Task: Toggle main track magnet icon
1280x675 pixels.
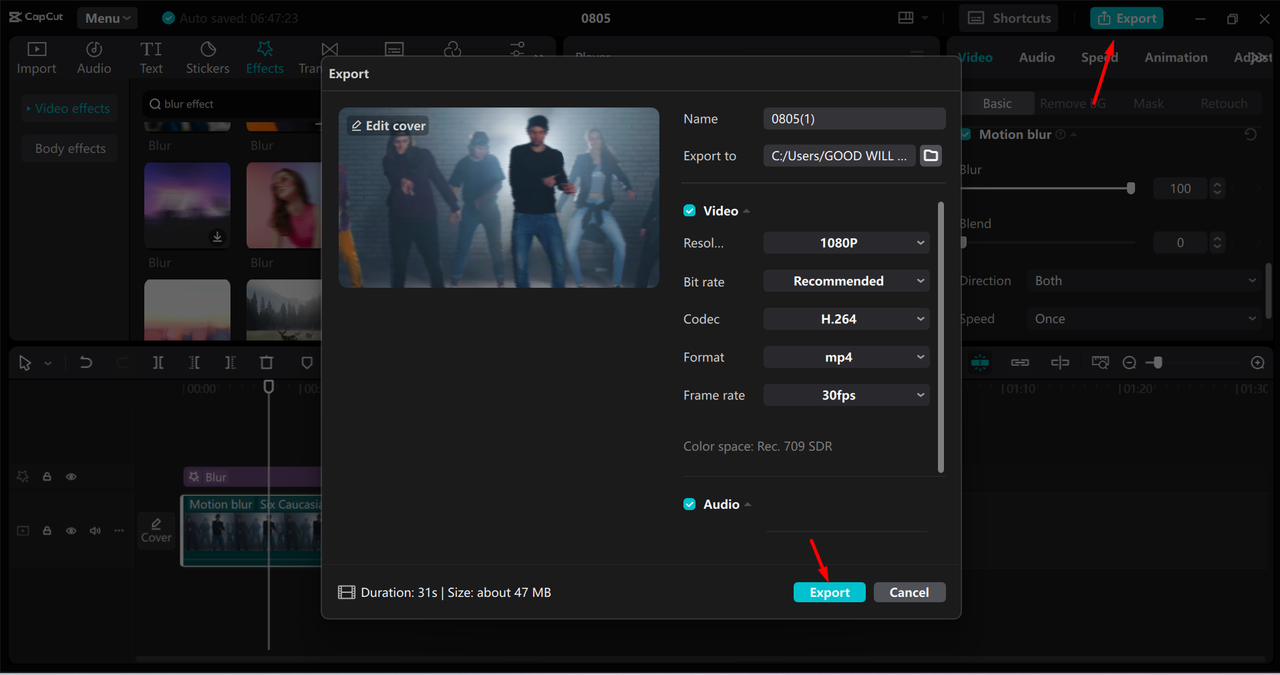Action: point(979,362)
